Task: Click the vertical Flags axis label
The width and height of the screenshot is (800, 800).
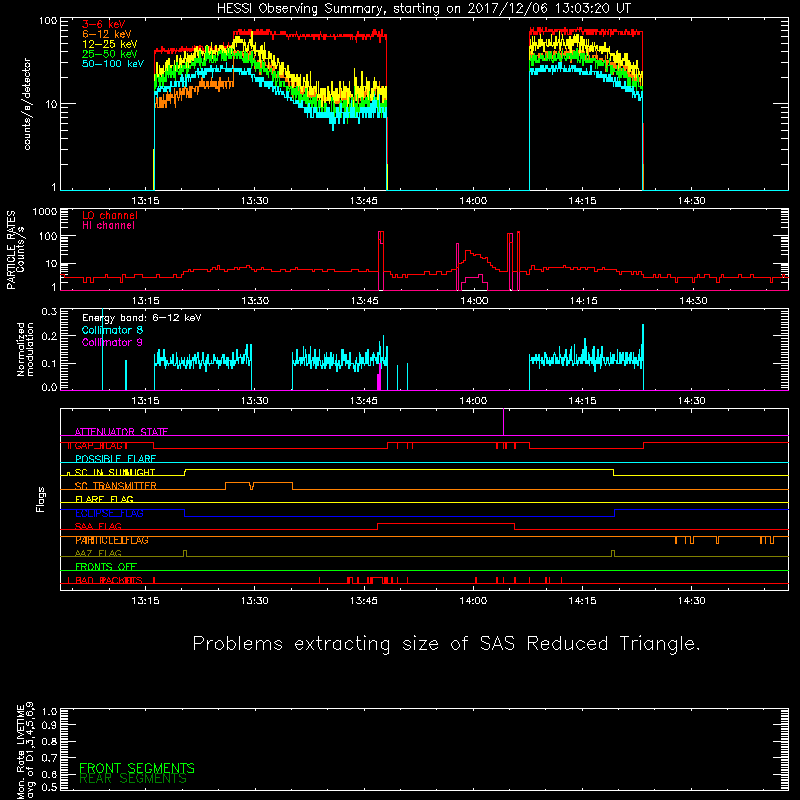Action: [41, 499]
